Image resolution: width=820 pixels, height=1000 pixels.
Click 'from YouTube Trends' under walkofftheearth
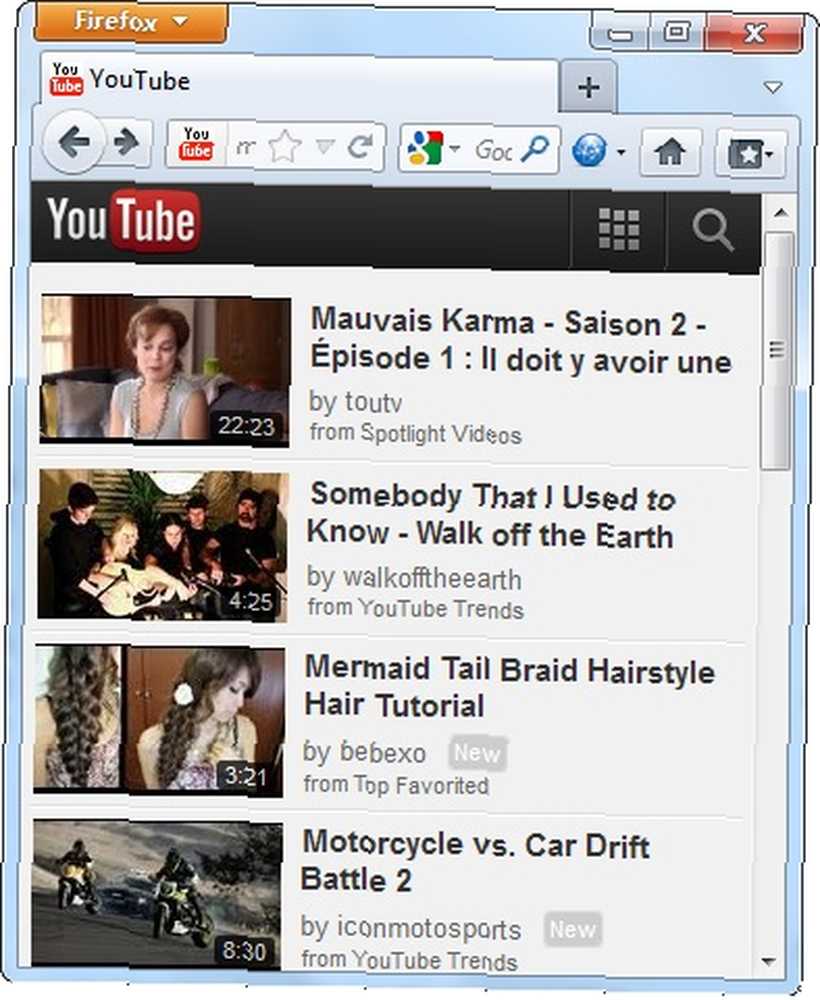416,608
